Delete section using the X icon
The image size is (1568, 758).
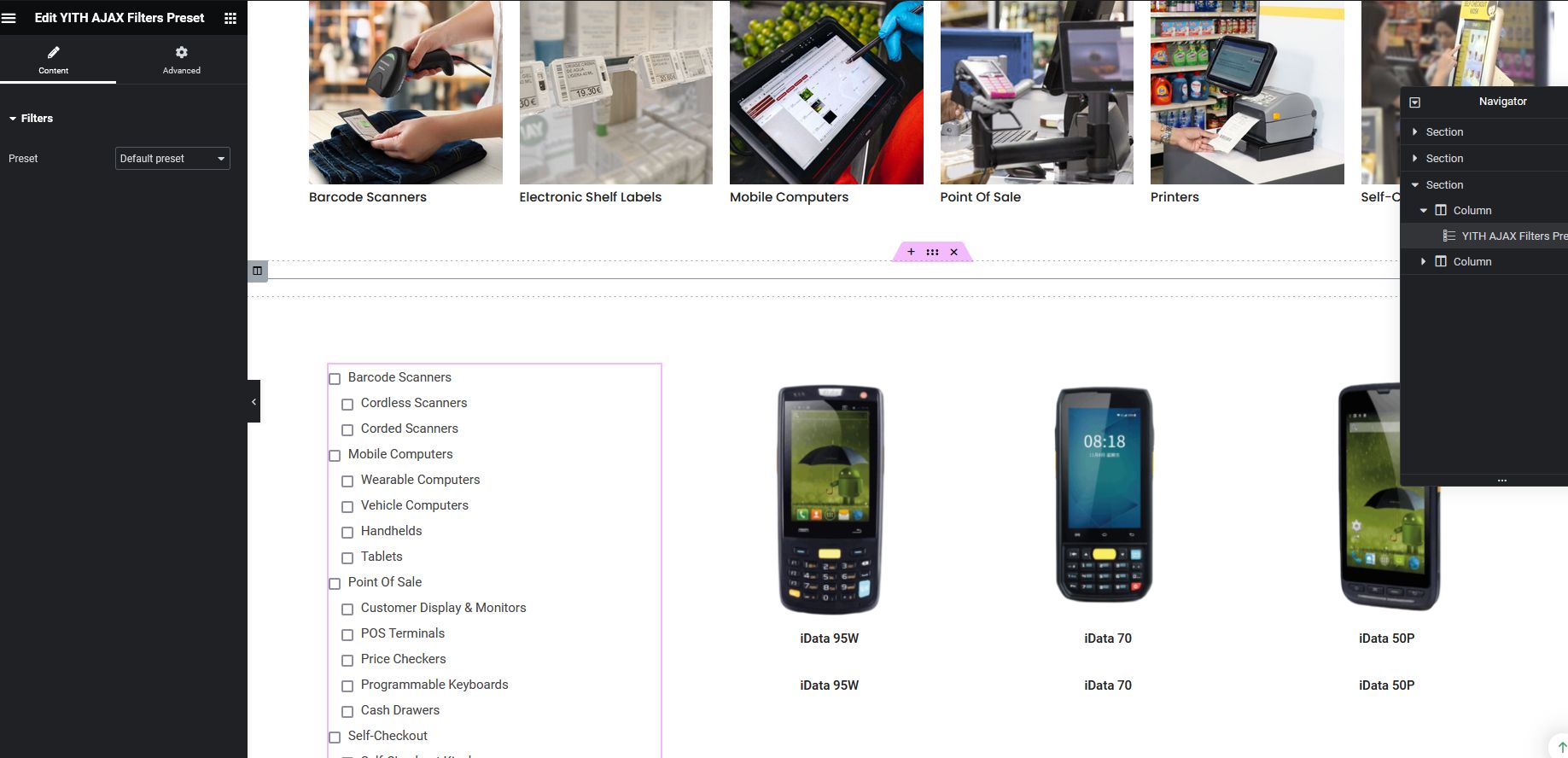coord(954,252)
